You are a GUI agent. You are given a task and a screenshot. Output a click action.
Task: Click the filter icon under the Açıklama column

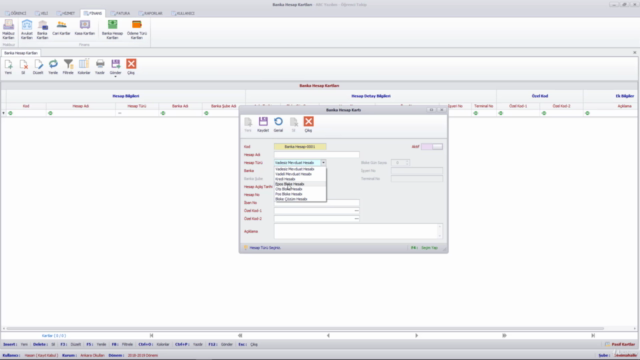tap(587, 113)
